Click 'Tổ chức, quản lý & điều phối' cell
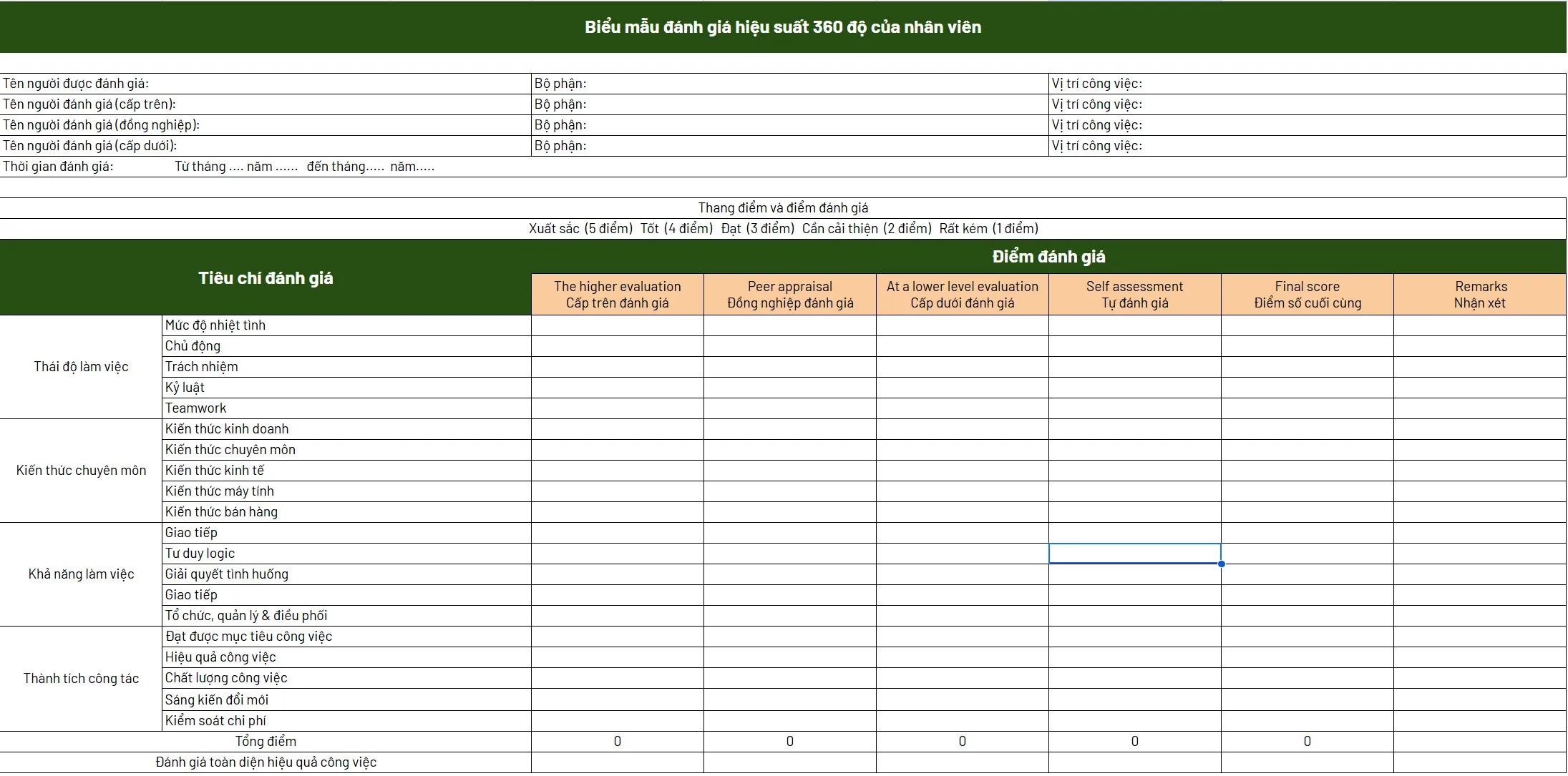This screenshot has width=1568, height=776. pyautogui.click(x=347, y=616)
